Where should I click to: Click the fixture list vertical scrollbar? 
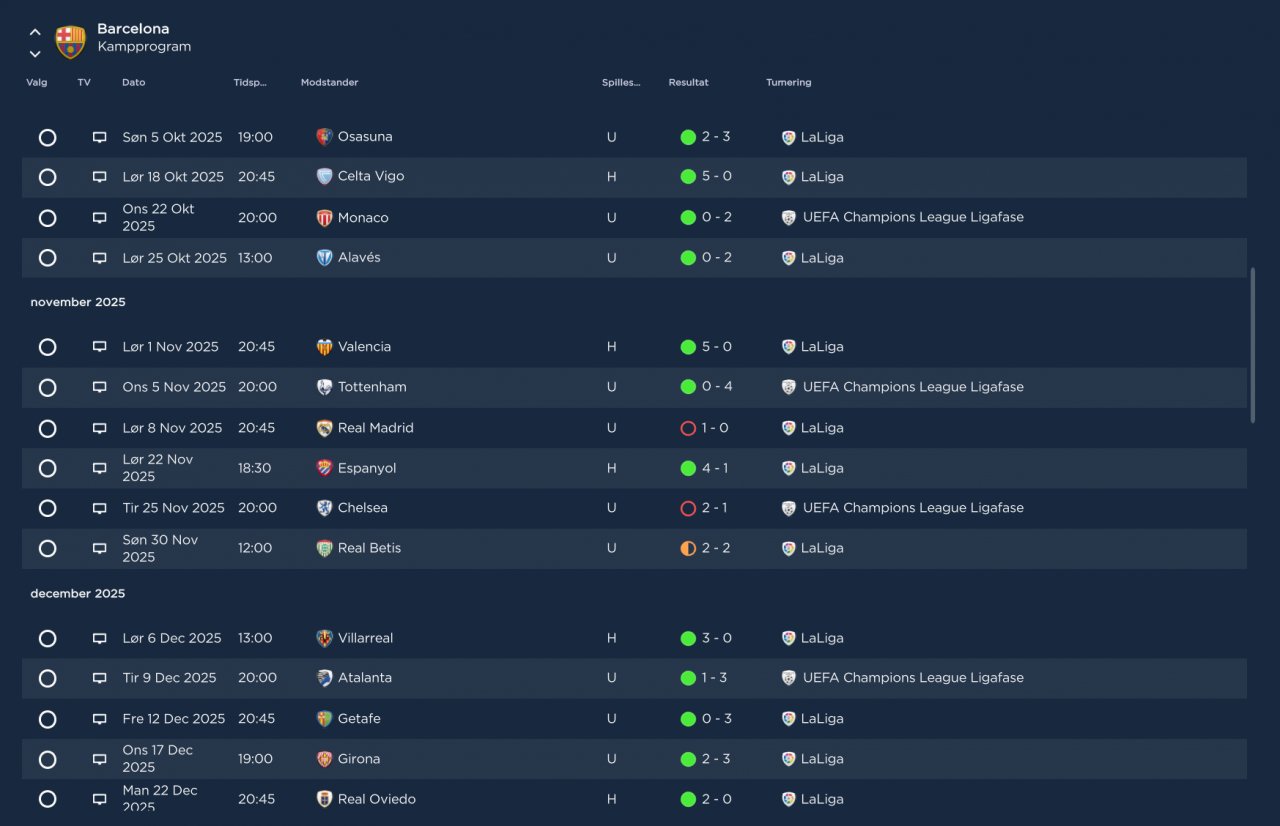[1252, 345]
